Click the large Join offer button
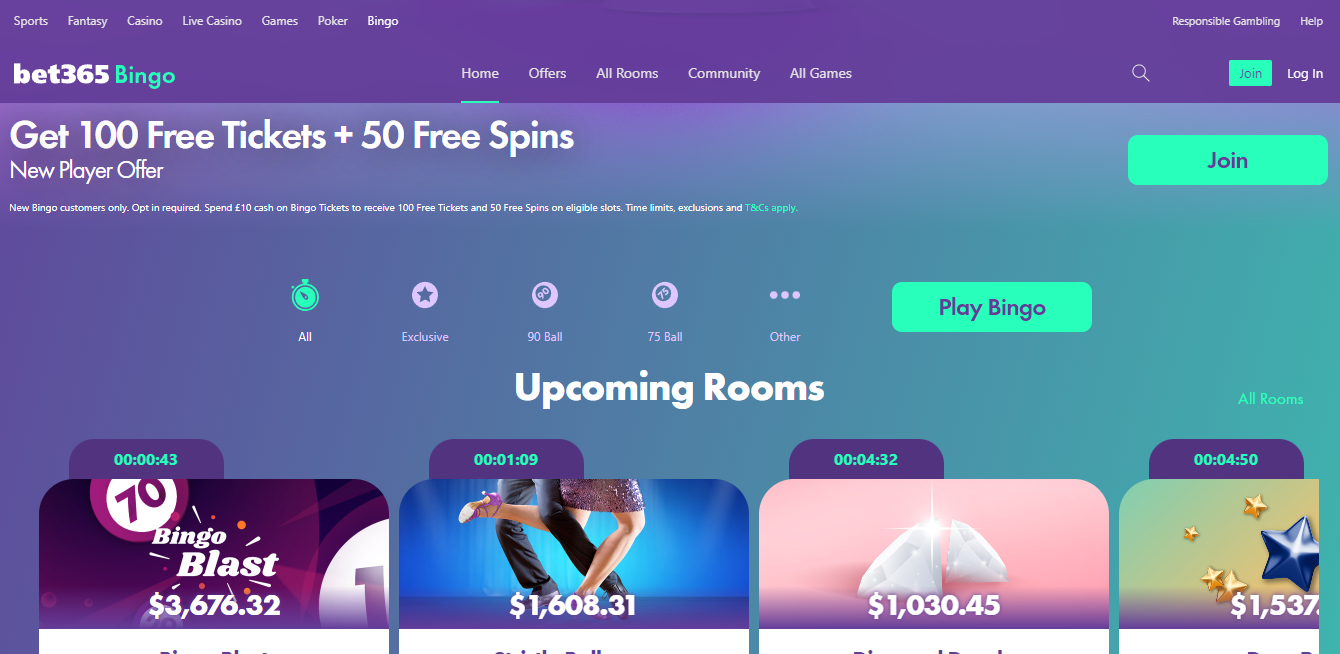 click(x=1227, y=160)
